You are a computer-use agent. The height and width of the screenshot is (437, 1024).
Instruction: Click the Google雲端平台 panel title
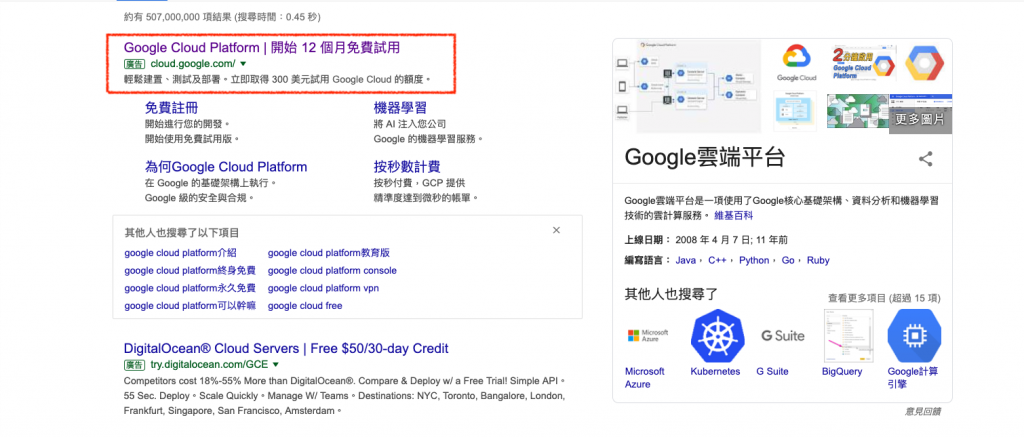tap(705, 158)
